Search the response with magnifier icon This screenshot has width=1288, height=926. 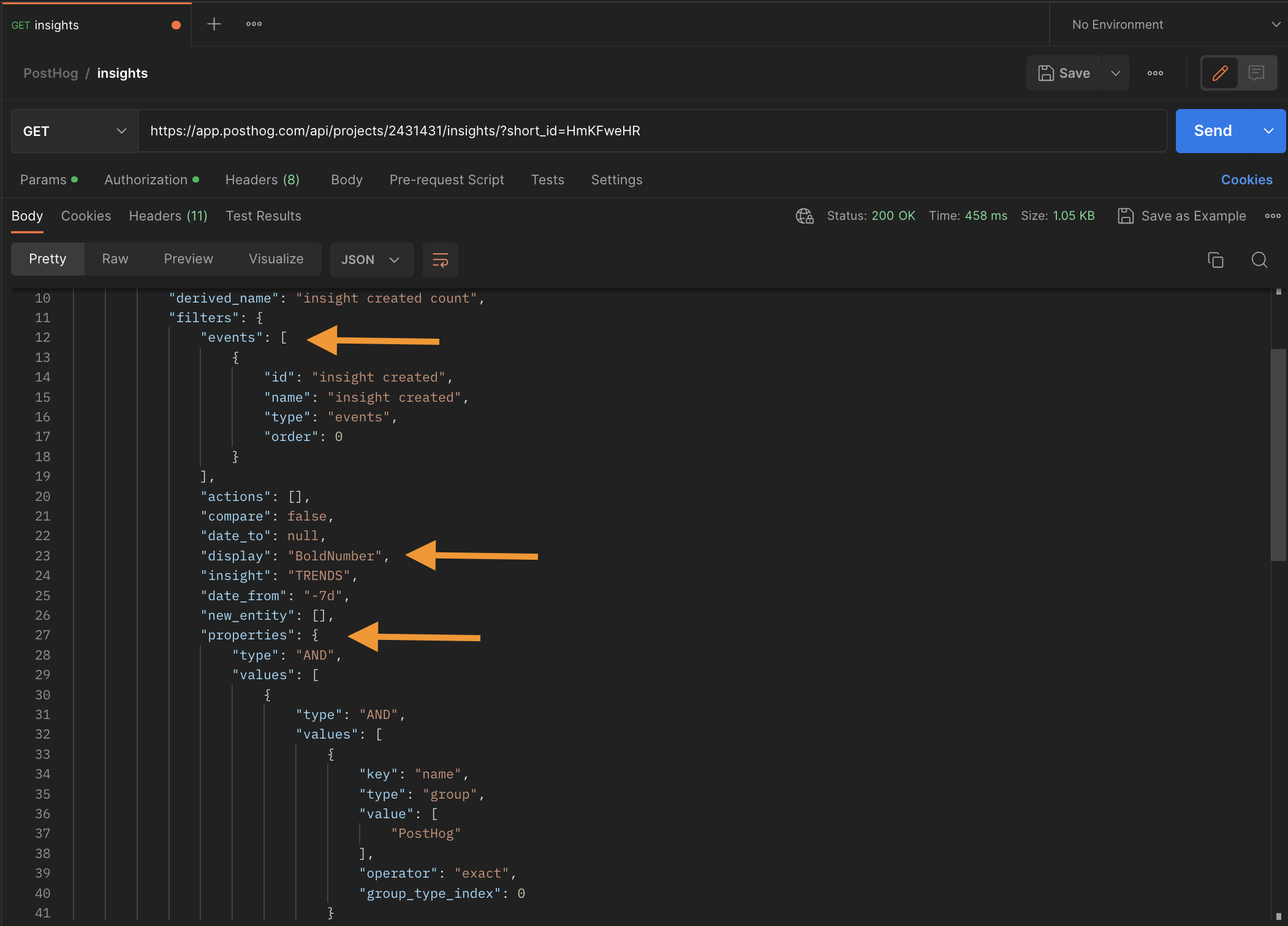[1259, 260]
